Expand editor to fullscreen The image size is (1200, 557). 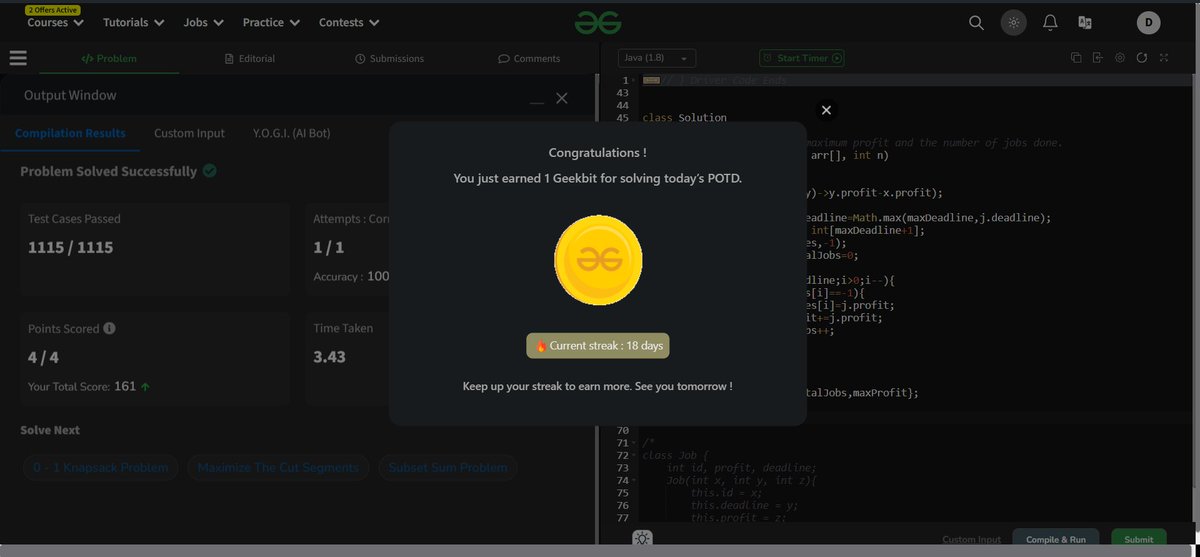(1164, 58)
